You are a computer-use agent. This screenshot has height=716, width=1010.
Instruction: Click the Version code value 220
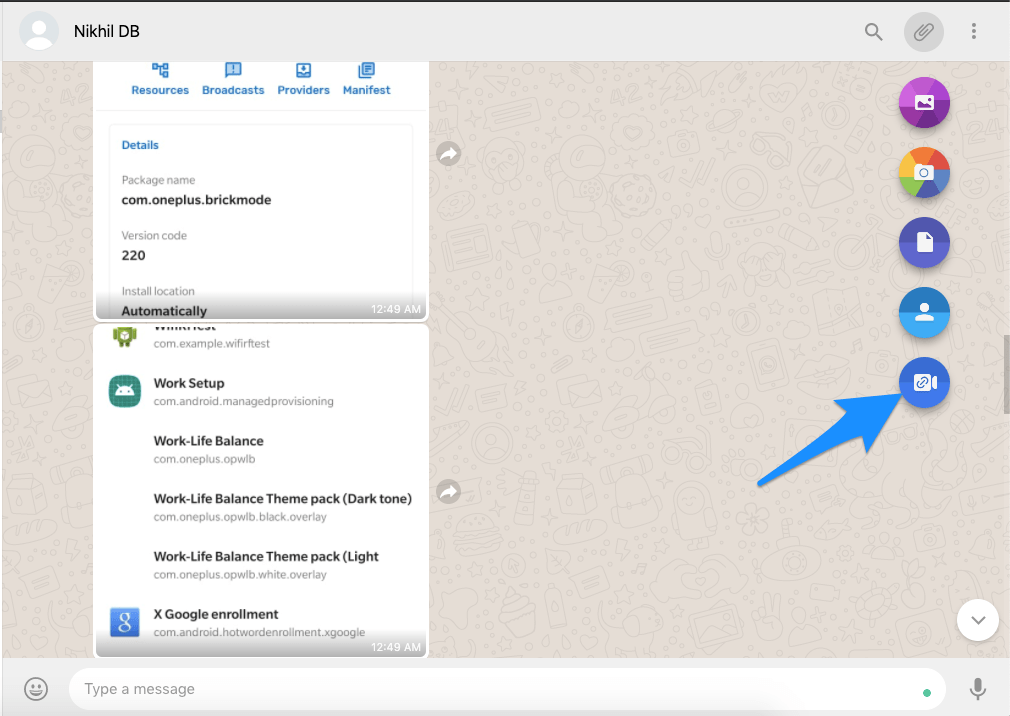[x=133, y=256]
